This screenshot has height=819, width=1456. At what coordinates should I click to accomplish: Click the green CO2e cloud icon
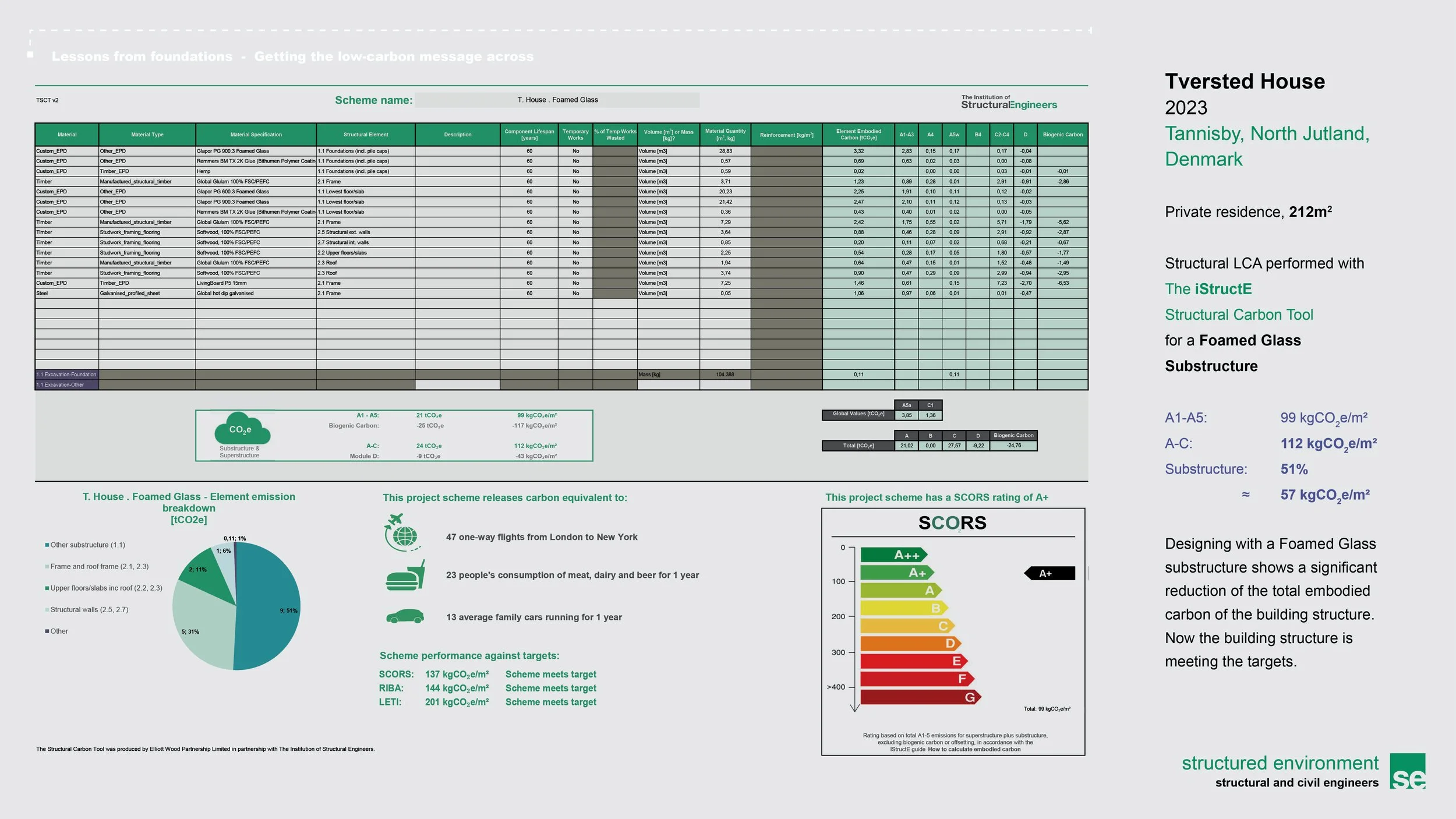pos(242,429)
